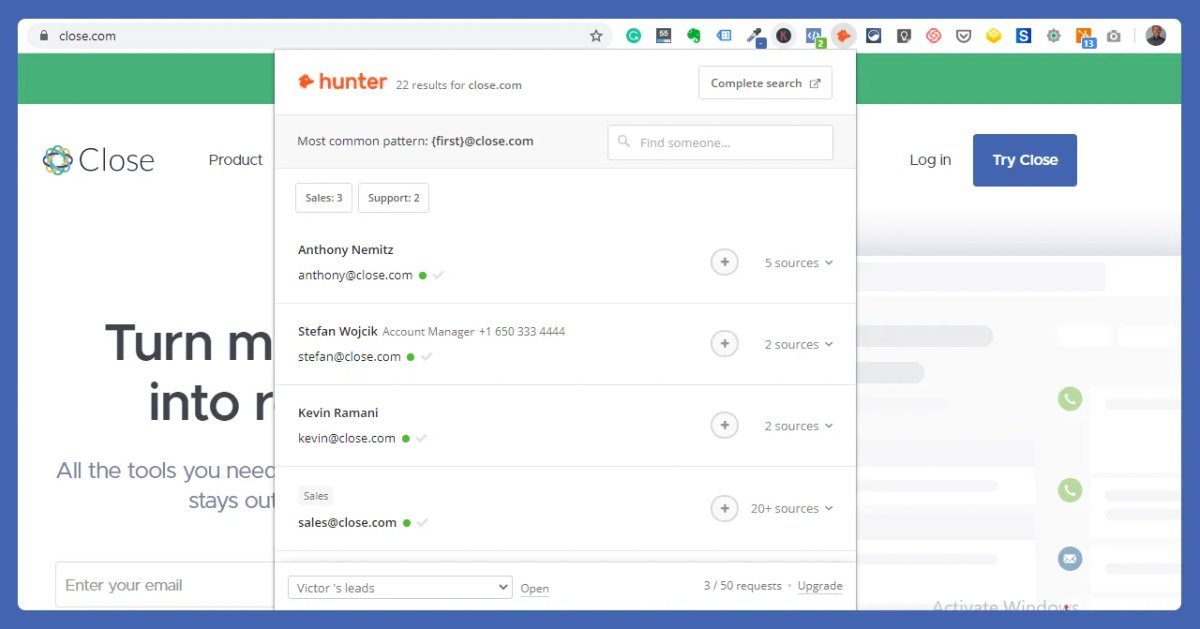Click the Hunter extension icon in toolbar
Image resolution: width=1200 pixels, height=629 pixels.
click(844, 36)
